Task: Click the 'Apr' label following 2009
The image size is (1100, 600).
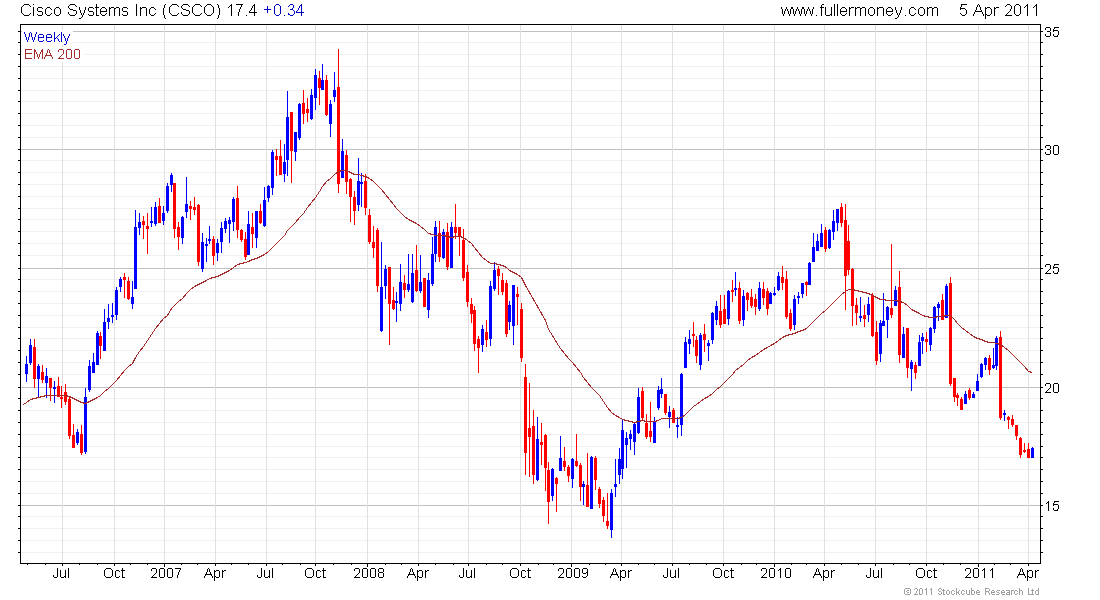Action: tap(621, 574)
